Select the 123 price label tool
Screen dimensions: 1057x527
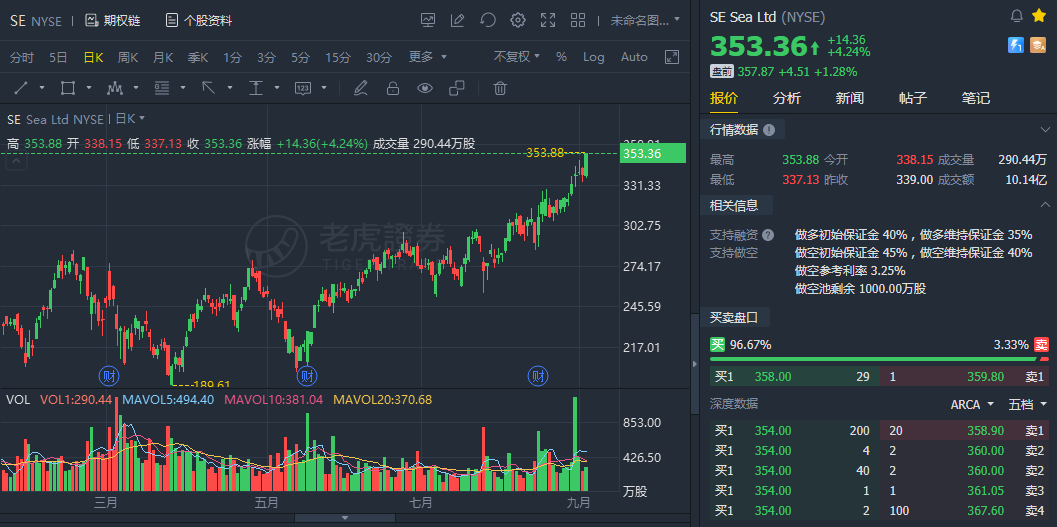(303, 88)
